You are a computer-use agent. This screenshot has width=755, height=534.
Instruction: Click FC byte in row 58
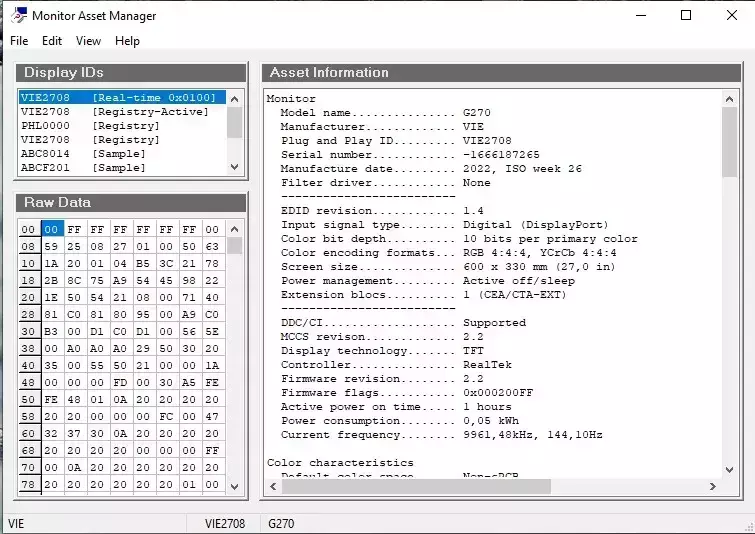[x=166, y=417]
